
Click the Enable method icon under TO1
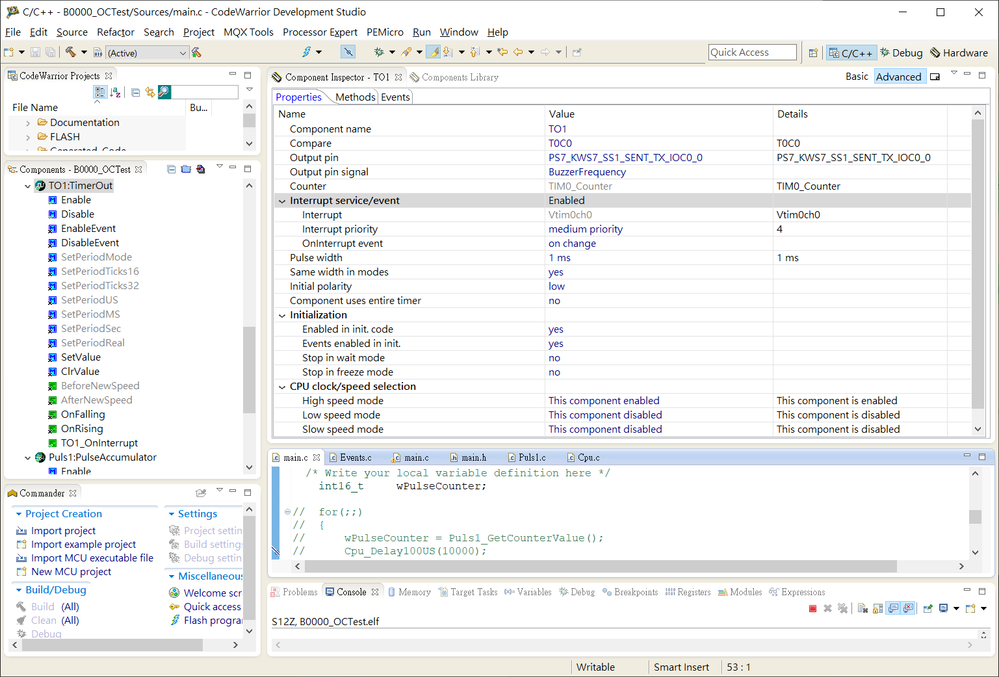[52, 200]
